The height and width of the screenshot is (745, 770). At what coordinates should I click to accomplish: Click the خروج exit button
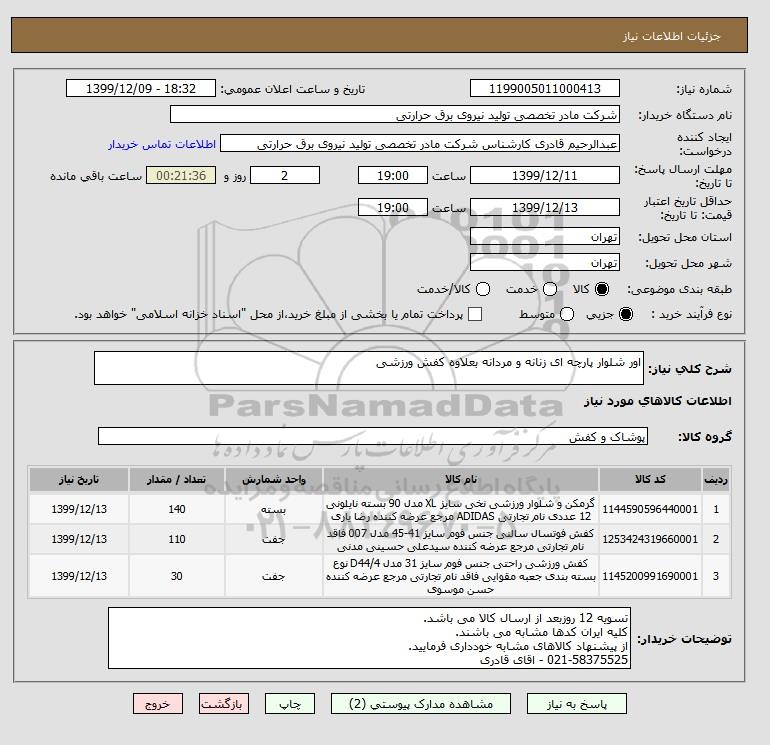pyautogui.click(x=158, y=704)
